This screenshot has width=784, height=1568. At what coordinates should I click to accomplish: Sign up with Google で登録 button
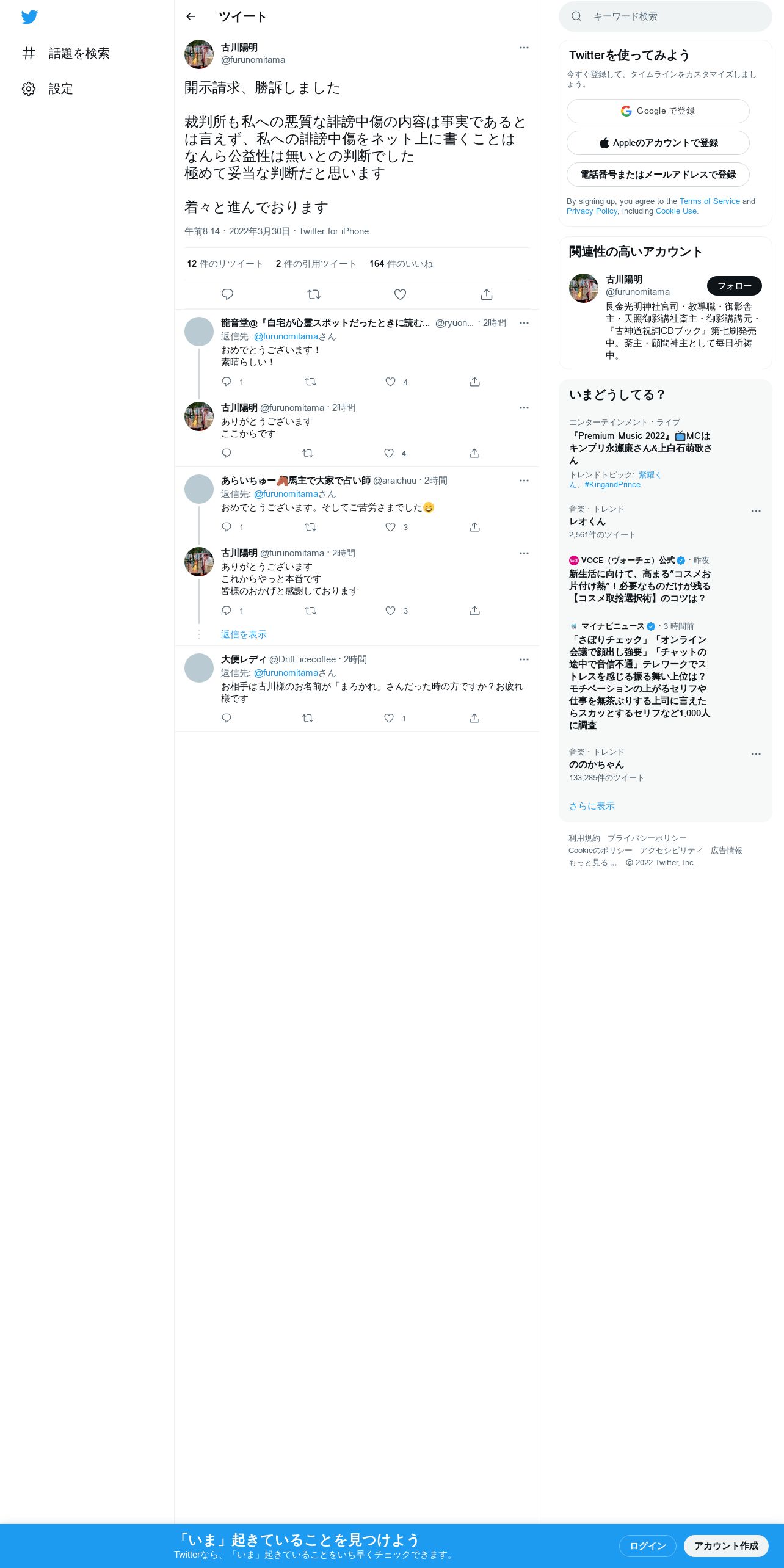658,111
